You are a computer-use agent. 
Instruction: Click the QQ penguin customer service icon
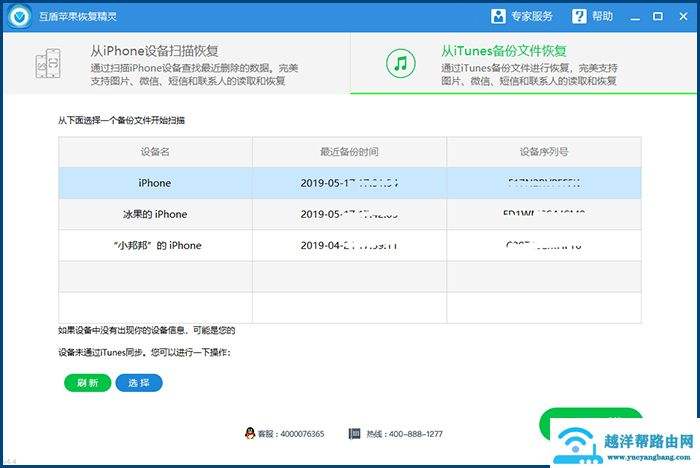[x=250, y=433]
